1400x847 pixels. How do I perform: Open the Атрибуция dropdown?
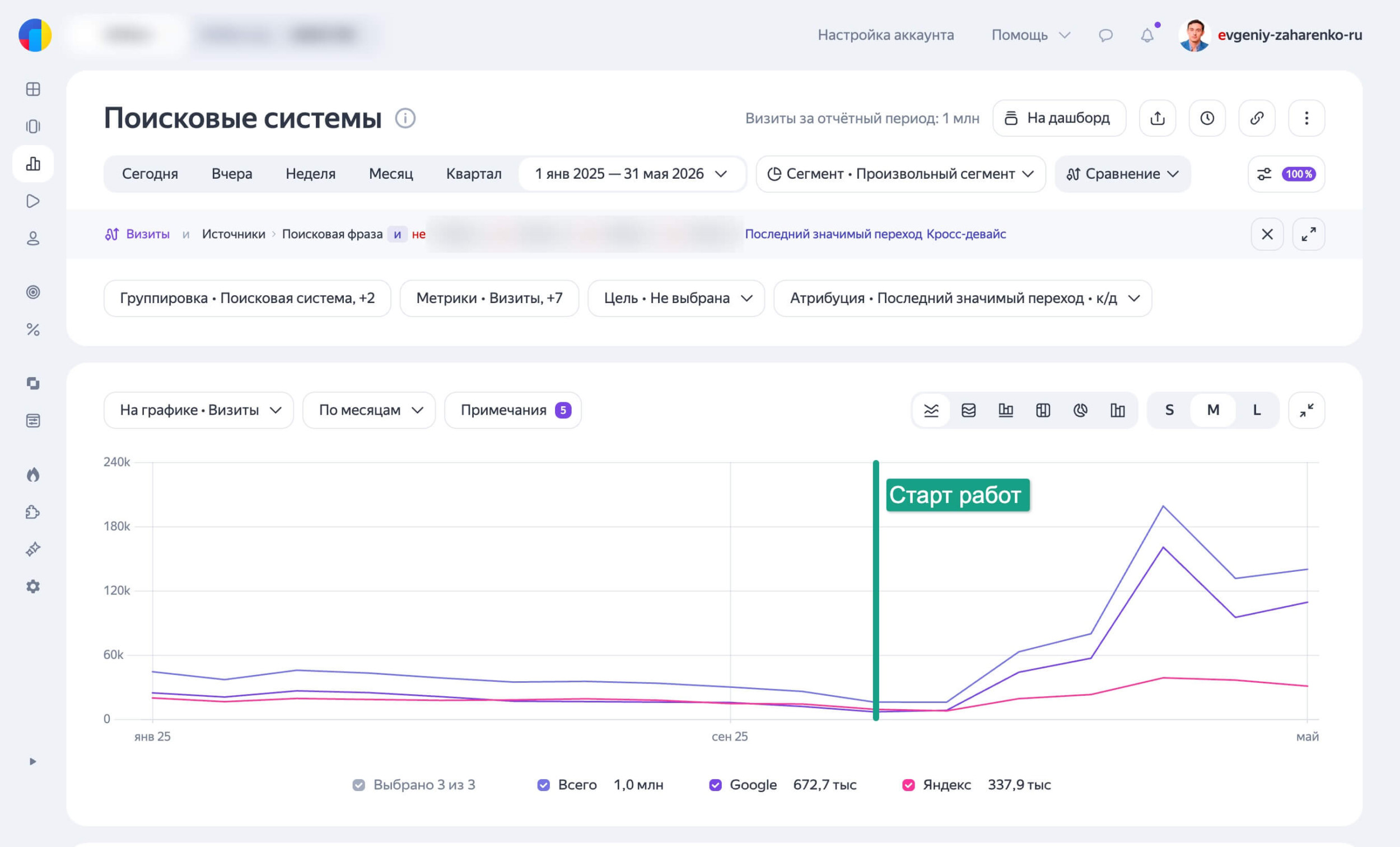963,298
